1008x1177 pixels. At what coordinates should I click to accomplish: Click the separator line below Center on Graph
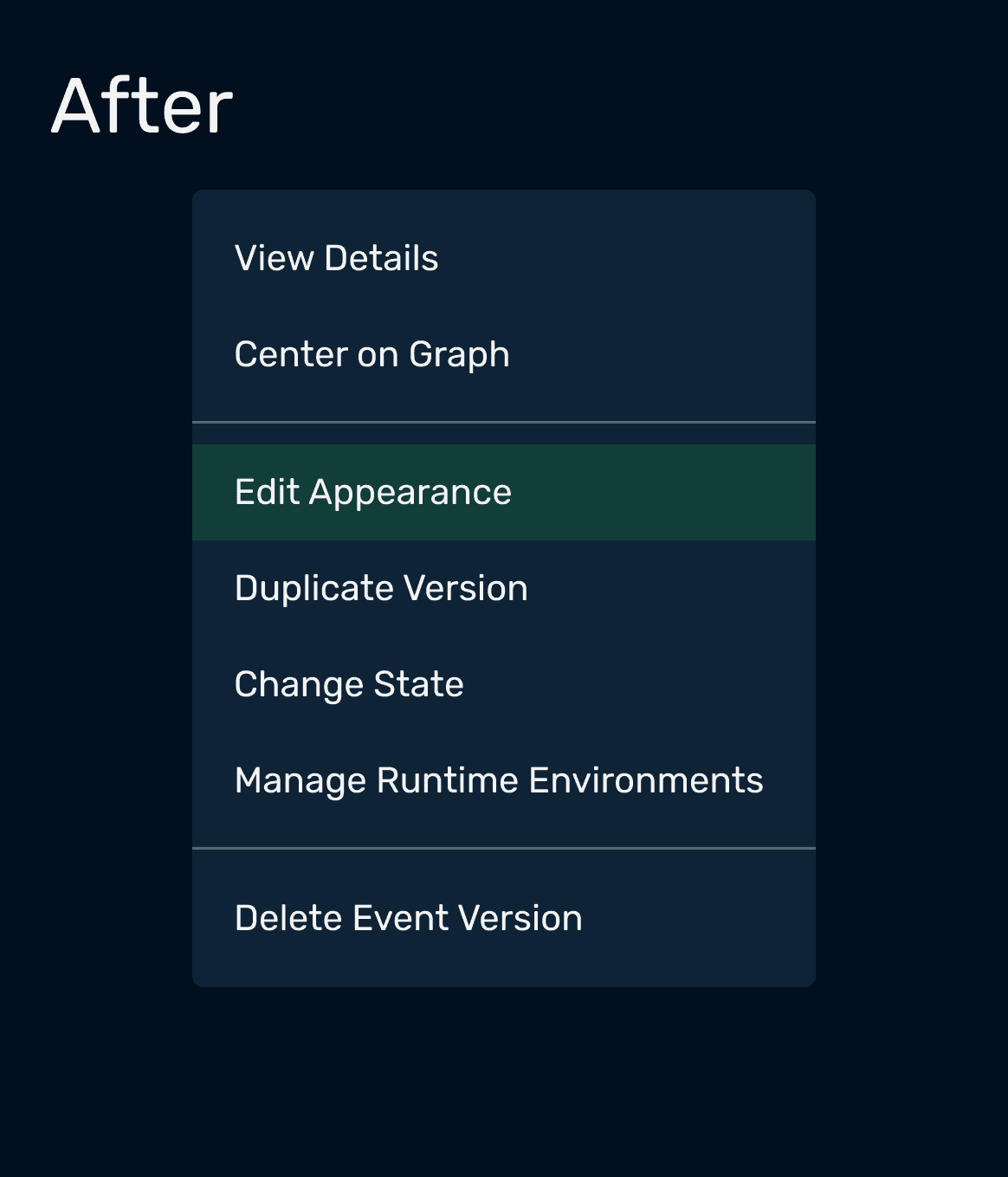click(503, 422)
